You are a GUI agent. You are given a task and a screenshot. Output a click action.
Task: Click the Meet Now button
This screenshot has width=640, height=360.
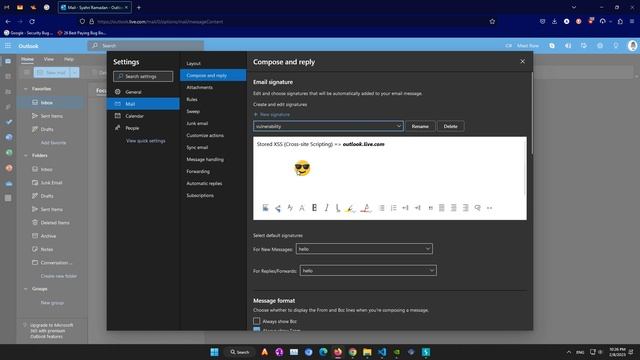point(523,46)
